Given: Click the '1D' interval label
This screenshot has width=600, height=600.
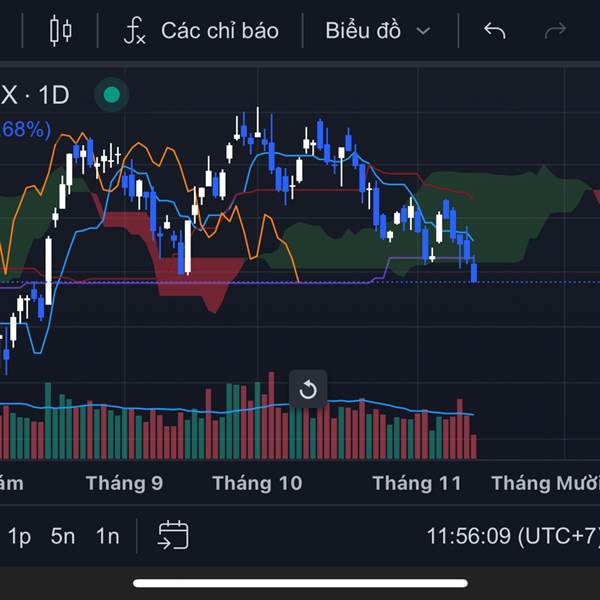Looking at the screenshot, I should [x=54, y=95].
